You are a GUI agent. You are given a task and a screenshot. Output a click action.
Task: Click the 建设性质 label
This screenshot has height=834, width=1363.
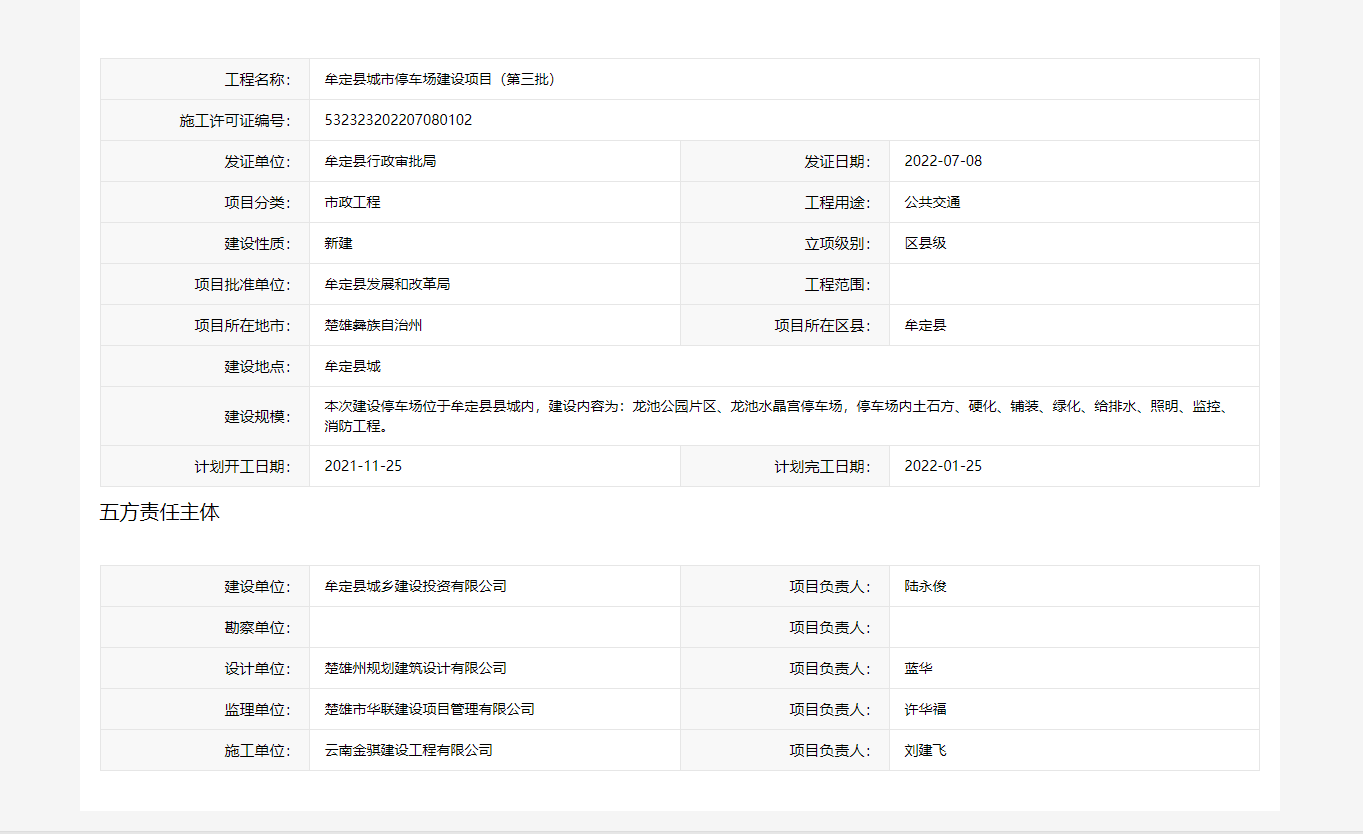[257, 243]
